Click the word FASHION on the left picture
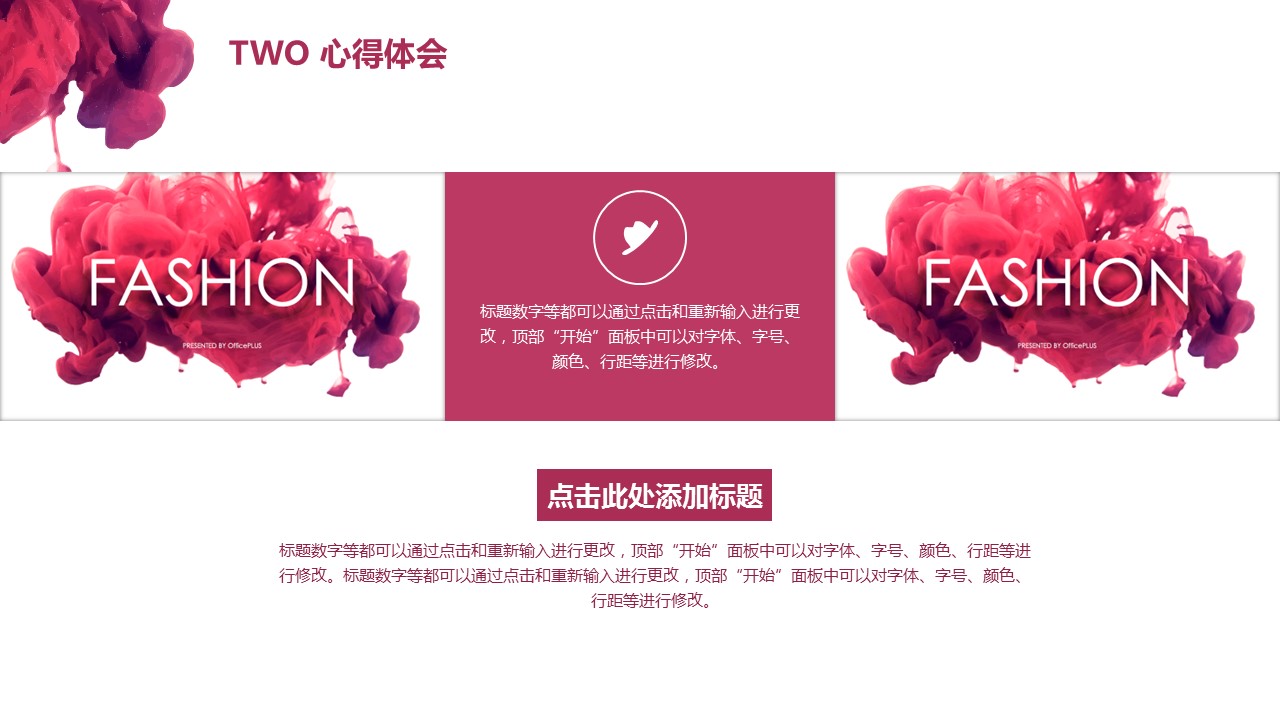This screenshot has width=1280, height=720. 221,282
